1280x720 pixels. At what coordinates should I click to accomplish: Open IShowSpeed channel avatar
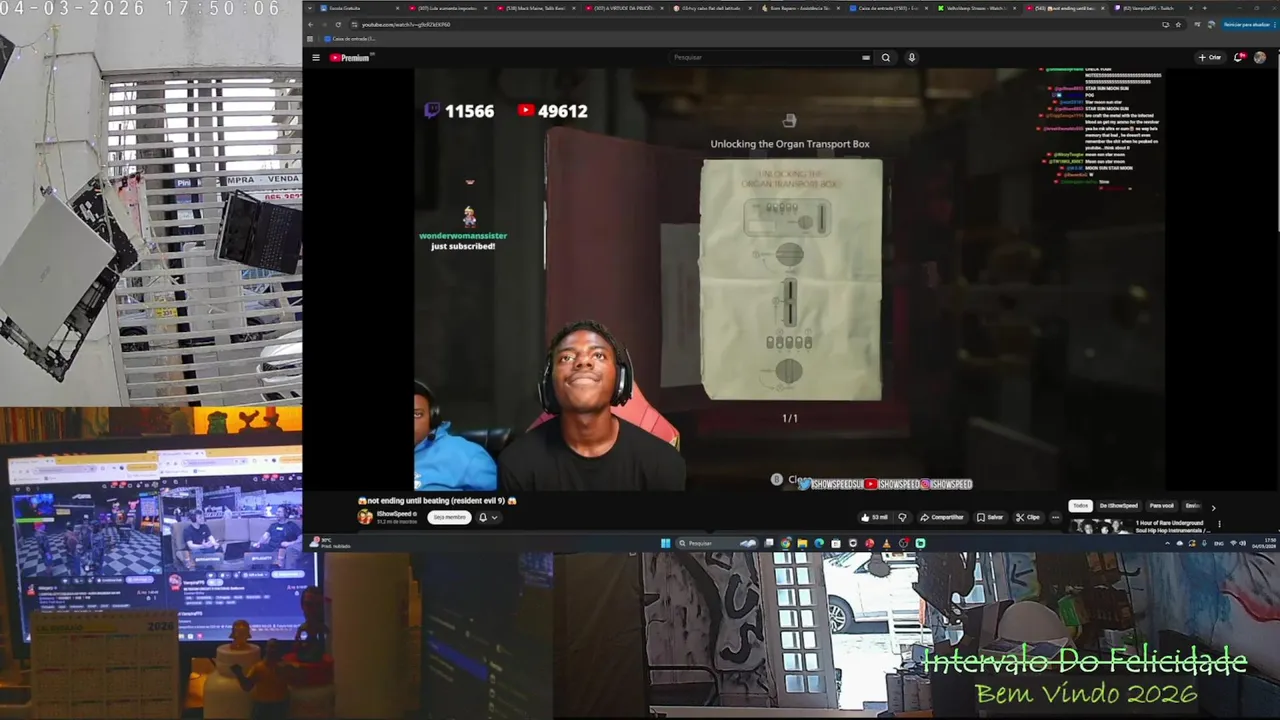365,517
